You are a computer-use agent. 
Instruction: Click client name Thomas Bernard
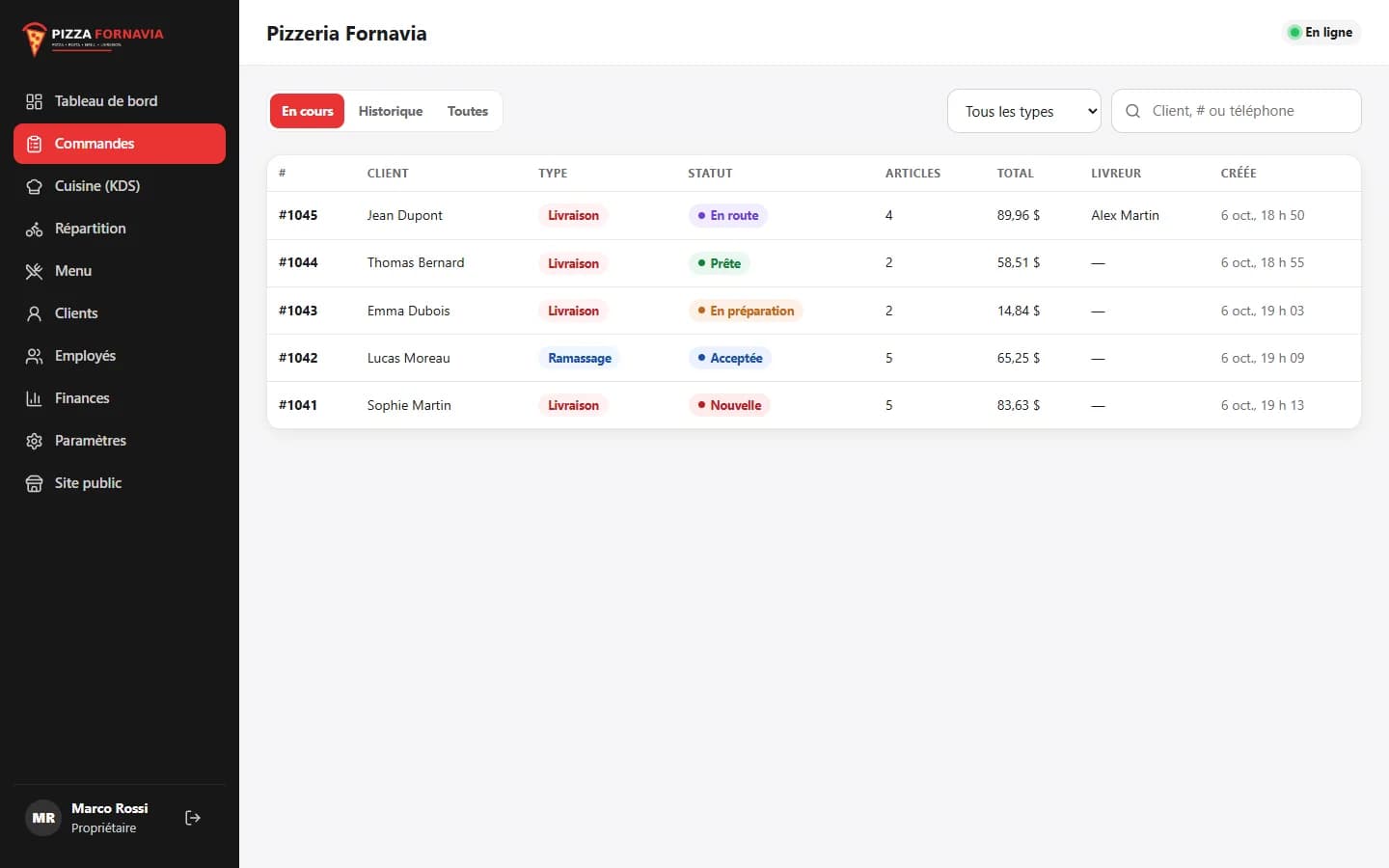click(x=416, y=262)
